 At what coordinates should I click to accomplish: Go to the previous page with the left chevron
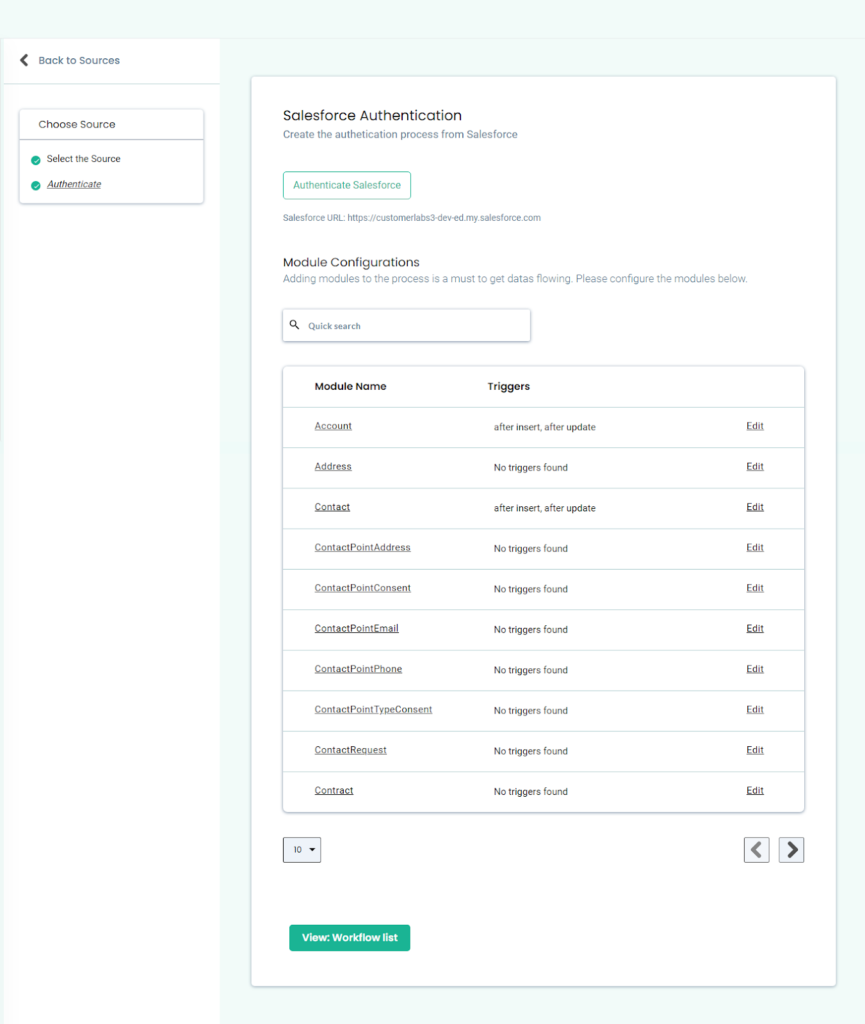point(757,850)
